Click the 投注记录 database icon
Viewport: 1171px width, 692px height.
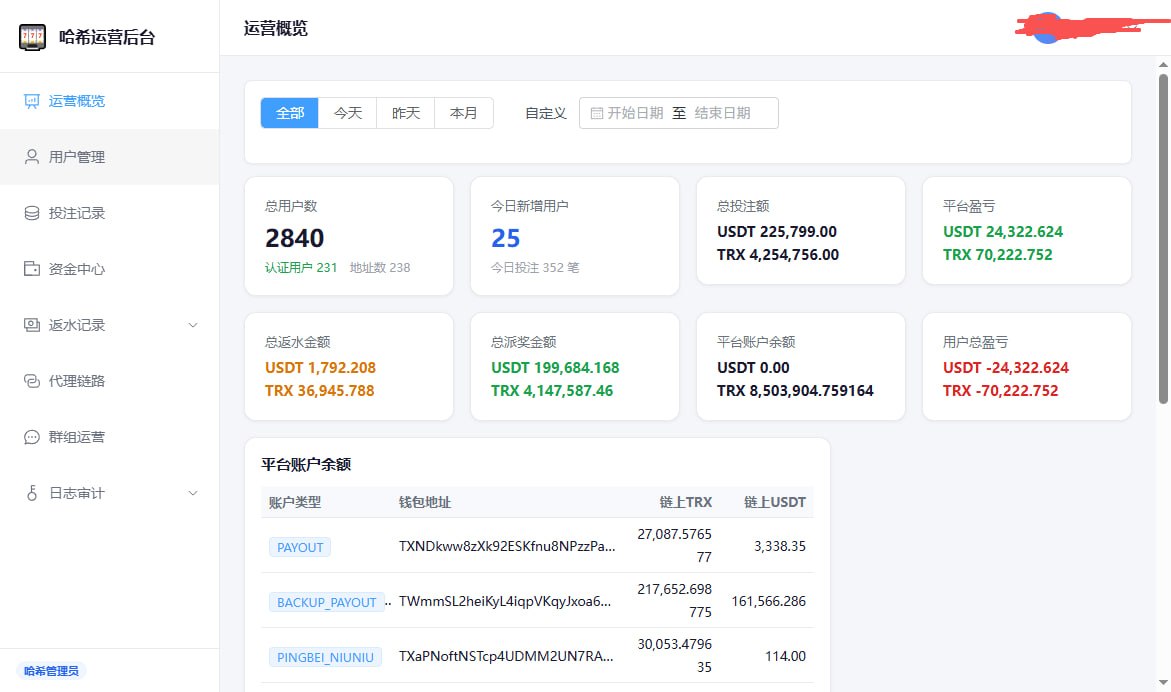pos(31,213)
